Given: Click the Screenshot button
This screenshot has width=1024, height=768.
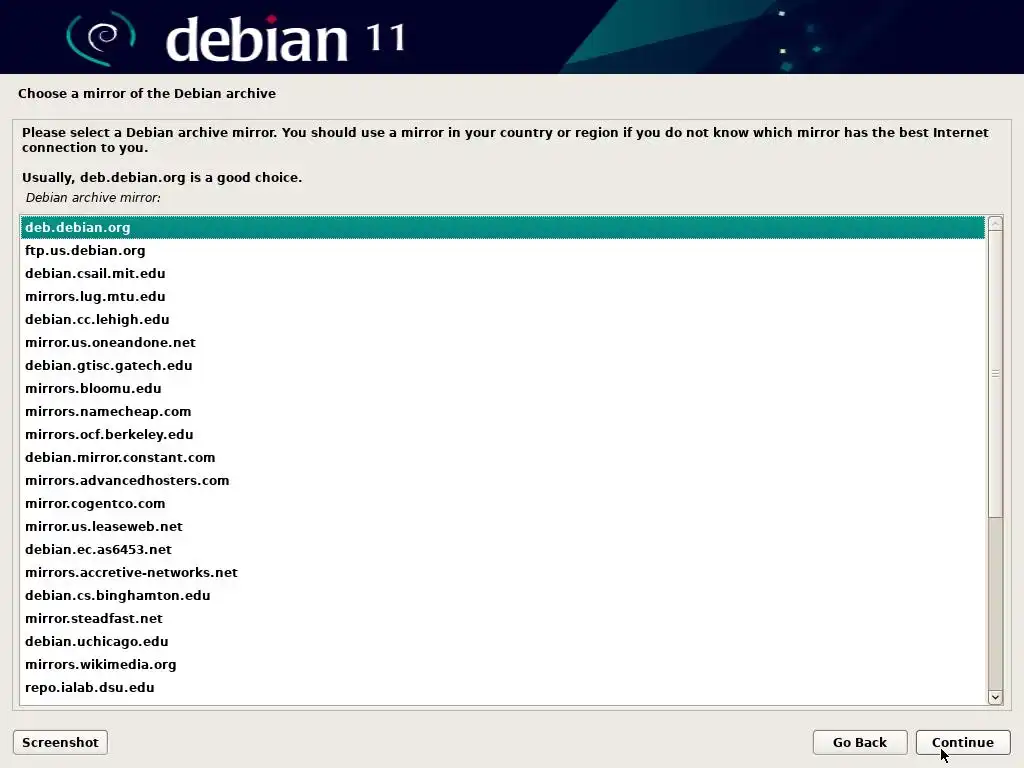Looking at the screenshot, I should 60,743.
